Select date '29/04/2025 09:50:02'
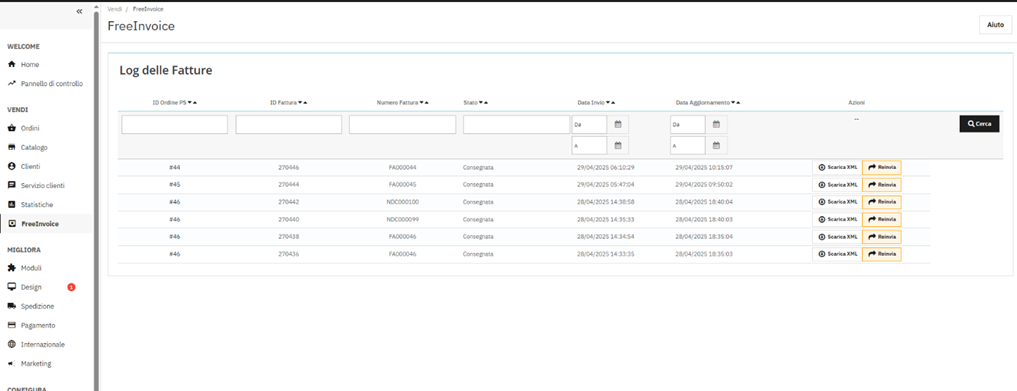1017x391 pixels. [704, 185]
